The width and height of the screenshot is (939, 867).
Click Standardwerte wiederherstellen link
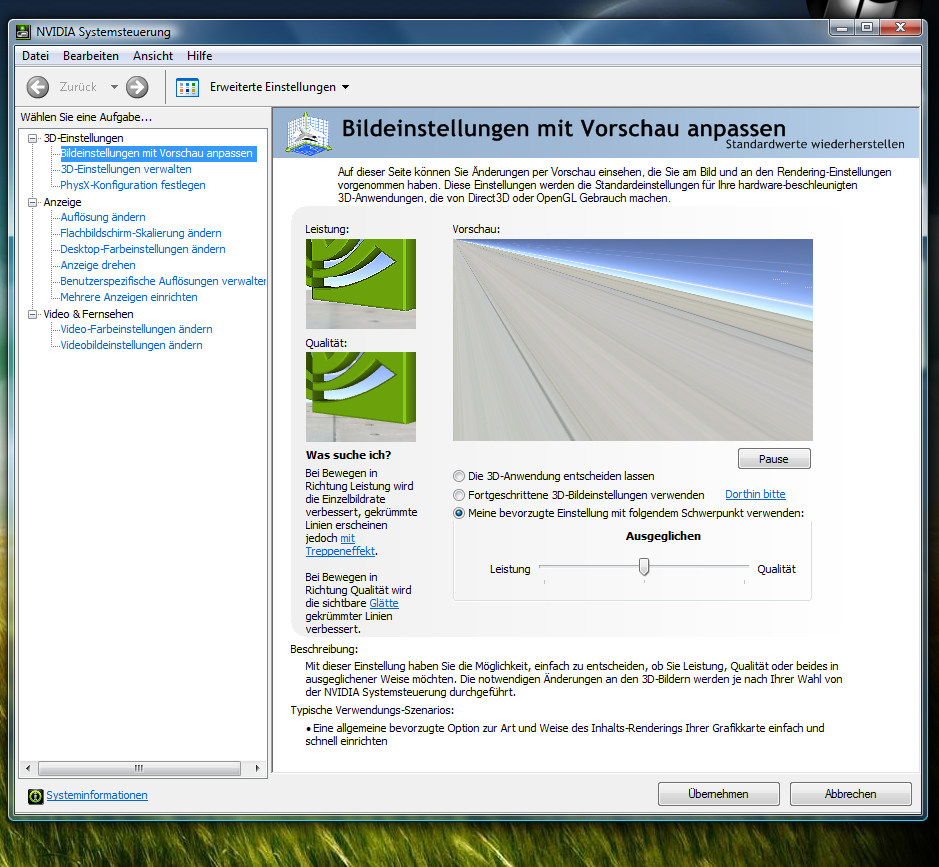click(815, 144)
